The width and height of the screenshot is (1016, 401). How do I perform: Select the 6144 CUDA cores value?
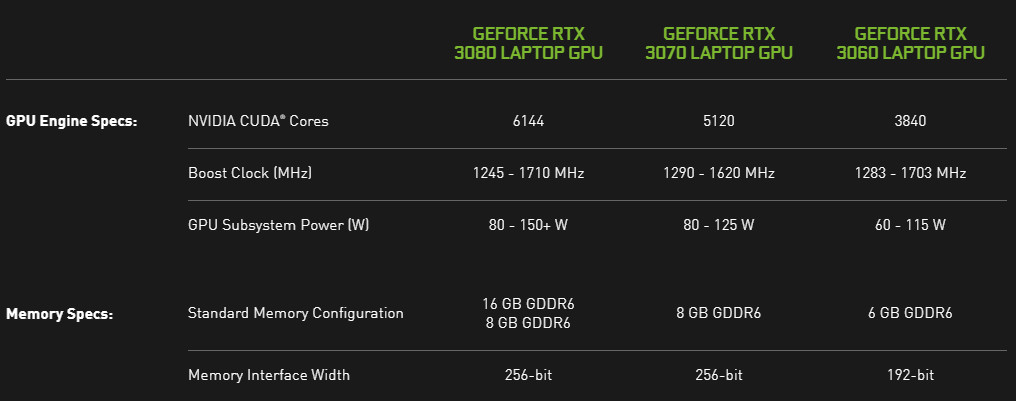pyautogui.click(x=528, y=121)
